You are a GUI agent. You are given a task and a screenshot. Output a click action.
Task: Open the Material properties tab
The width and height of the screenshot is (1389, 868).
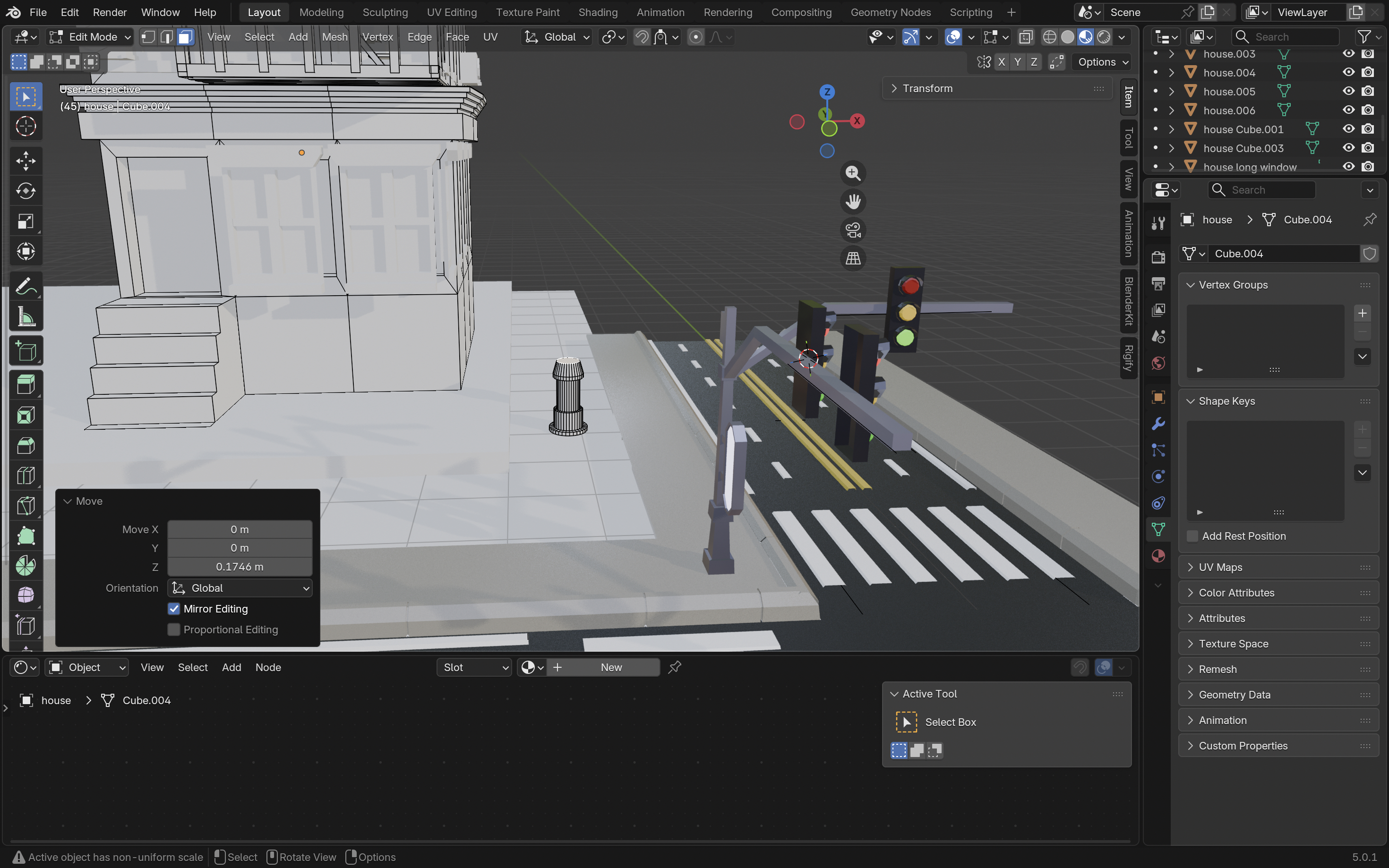click(1158, 556)
